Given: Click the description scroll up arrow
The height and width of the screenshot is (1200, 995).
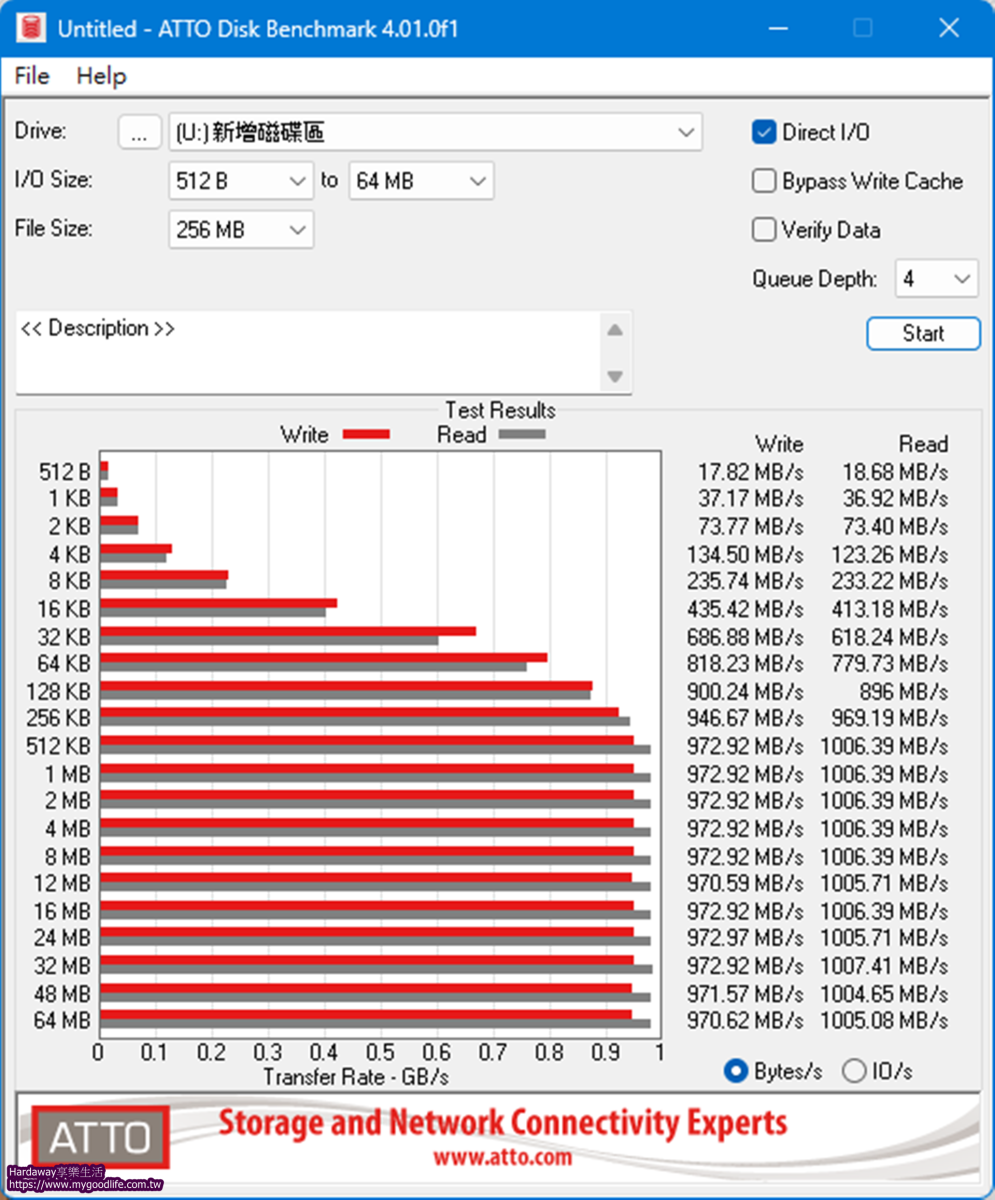Looking at the screenshot, I should [615, 330].
